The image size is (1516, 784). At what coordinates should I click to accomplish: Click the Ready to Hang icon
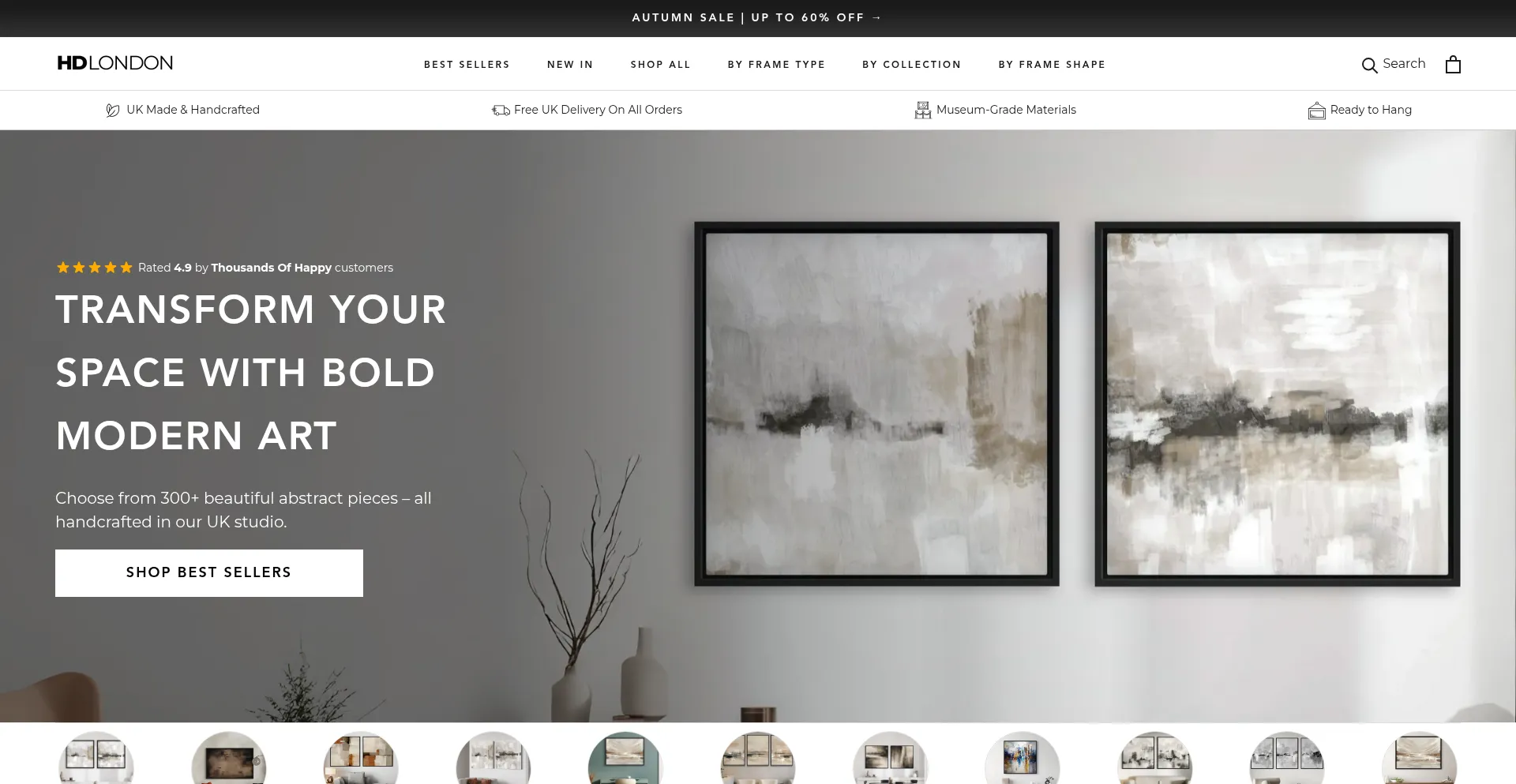(x=1316, y=111)
